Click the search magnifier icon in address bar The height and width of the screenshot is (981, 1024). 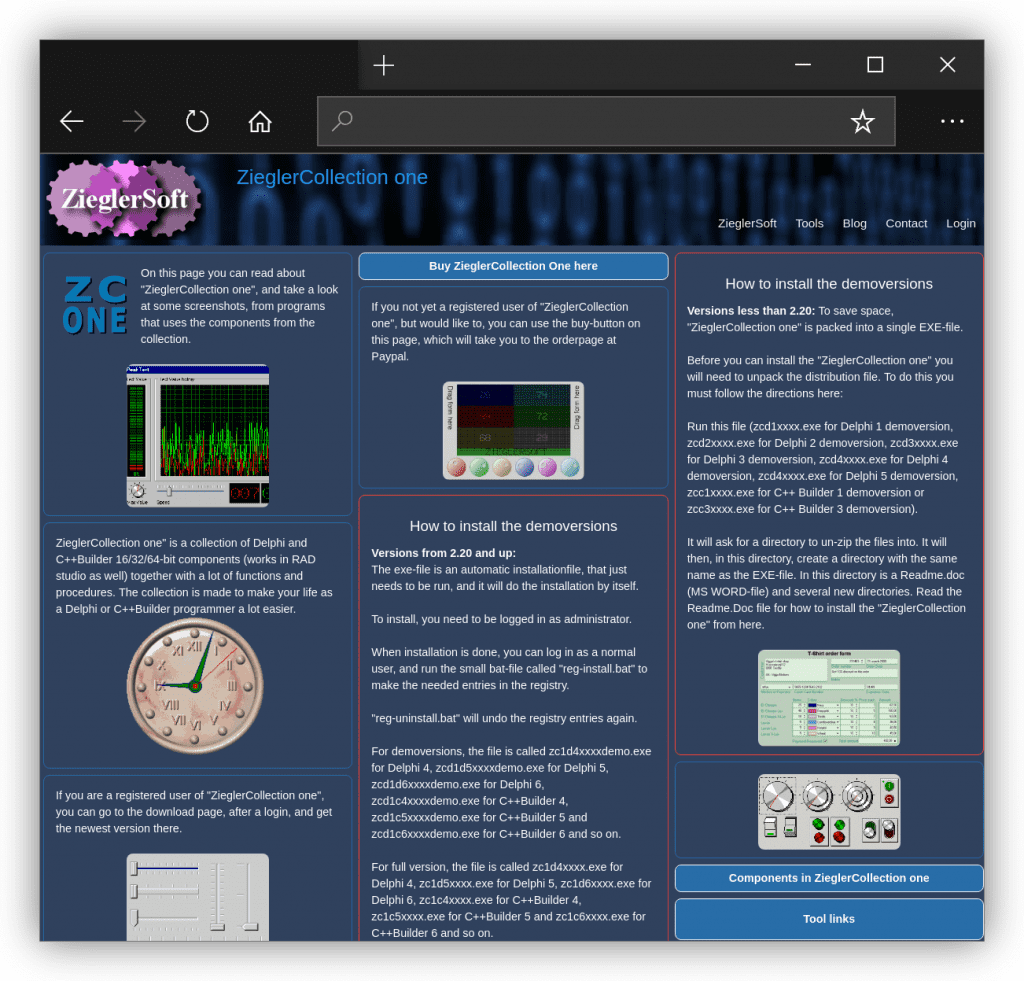(342, 121)
